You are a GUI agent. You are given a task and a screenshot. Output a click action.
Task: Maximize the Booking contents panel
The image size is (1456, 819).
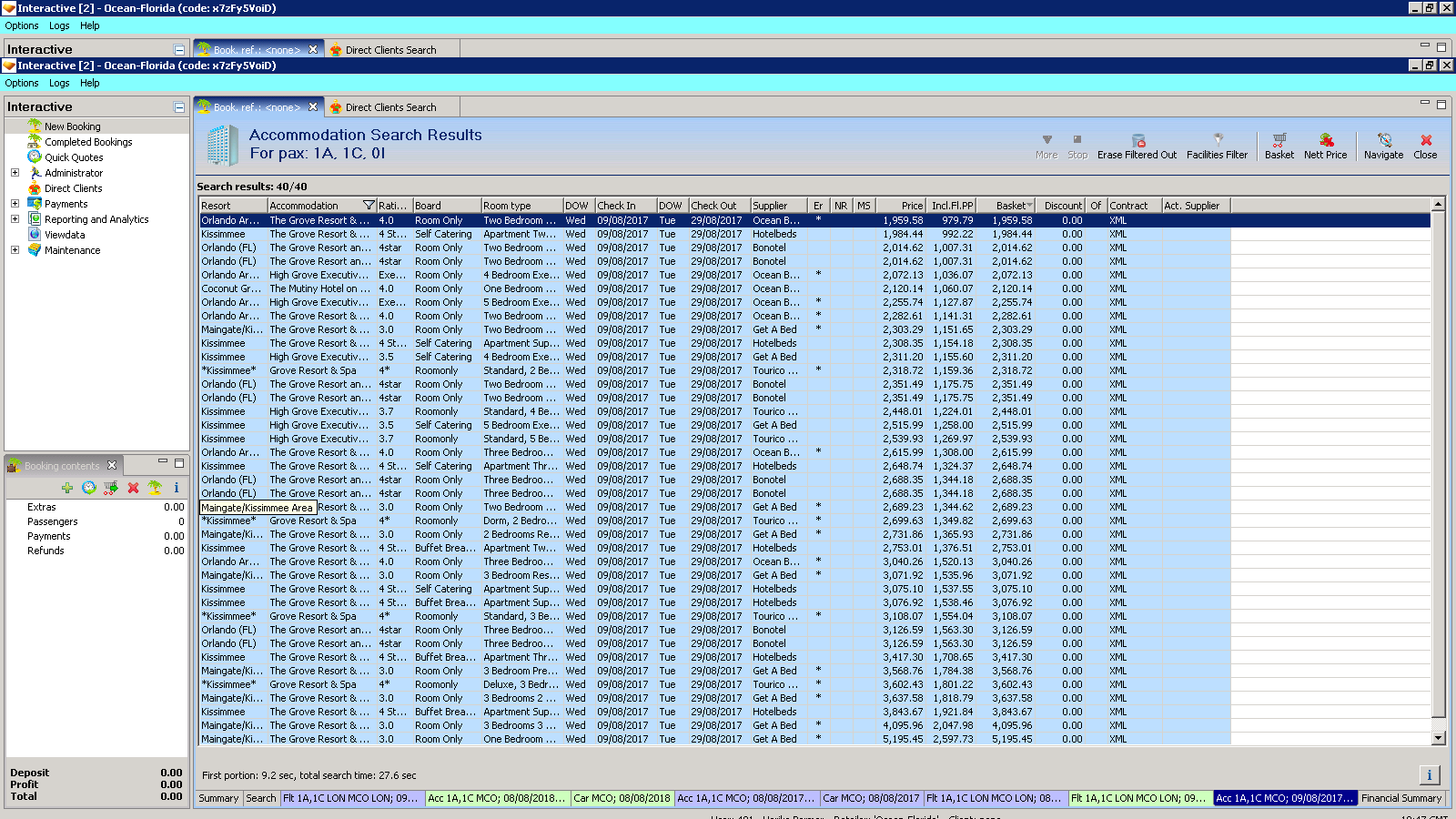[x=179, y=463]
